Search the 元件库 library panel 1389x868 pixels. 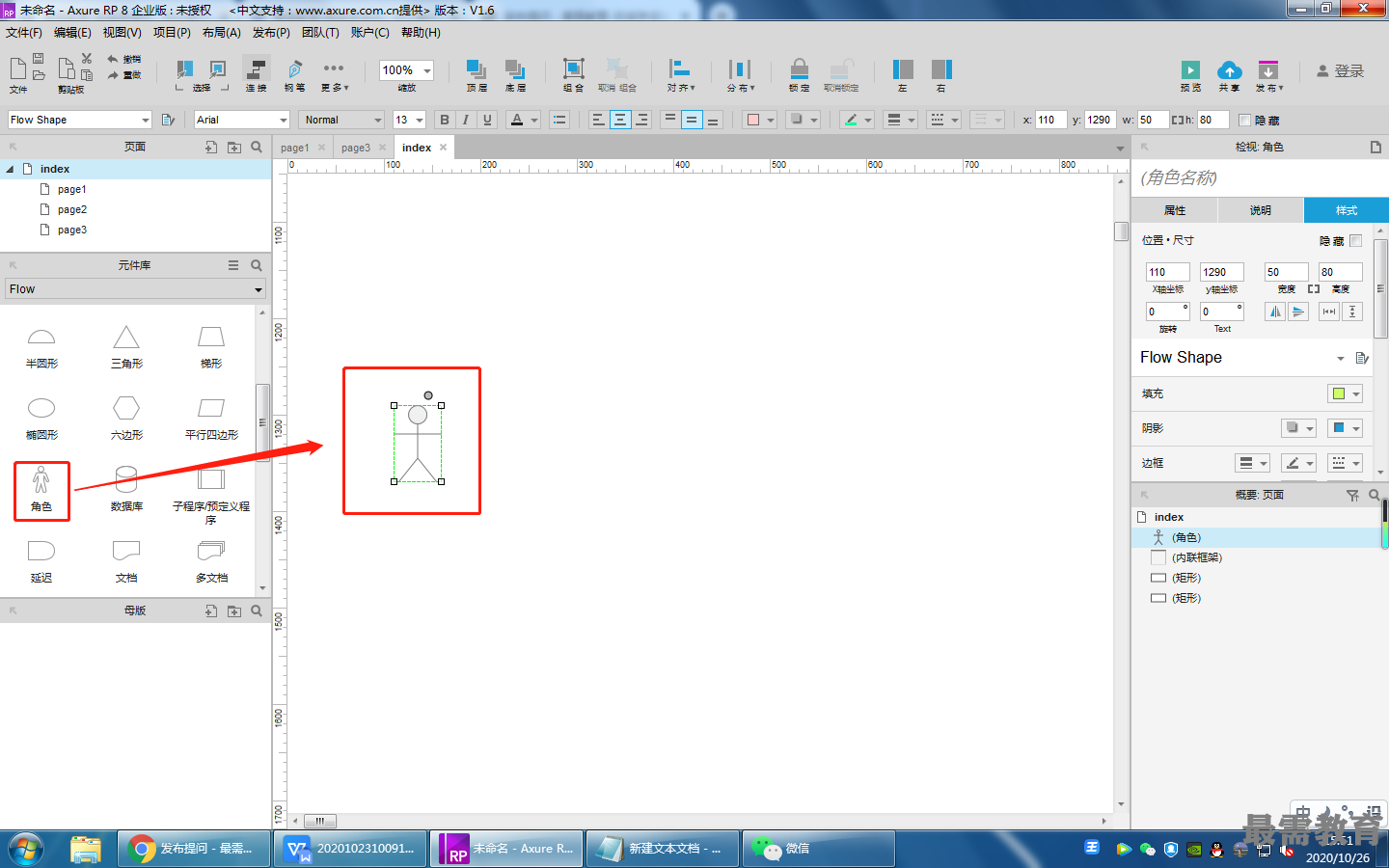point(257,265)
